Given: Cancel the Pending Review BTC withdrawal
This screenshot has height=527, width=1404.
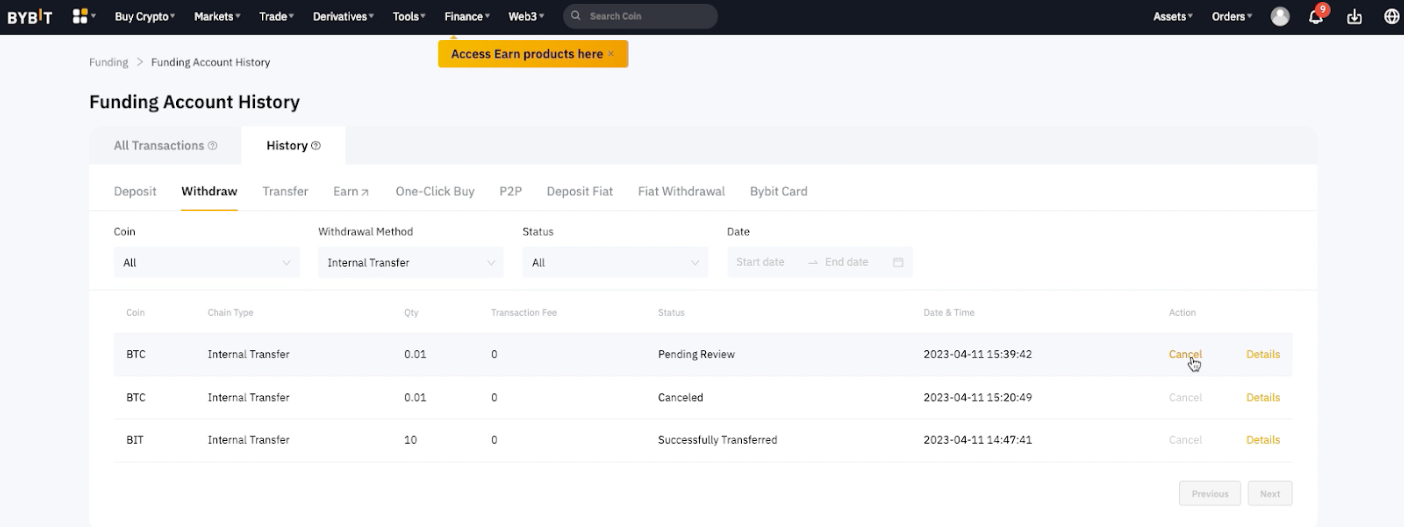Looking at the screenshot, I should pyautogui.click(x=1185, y=355).
